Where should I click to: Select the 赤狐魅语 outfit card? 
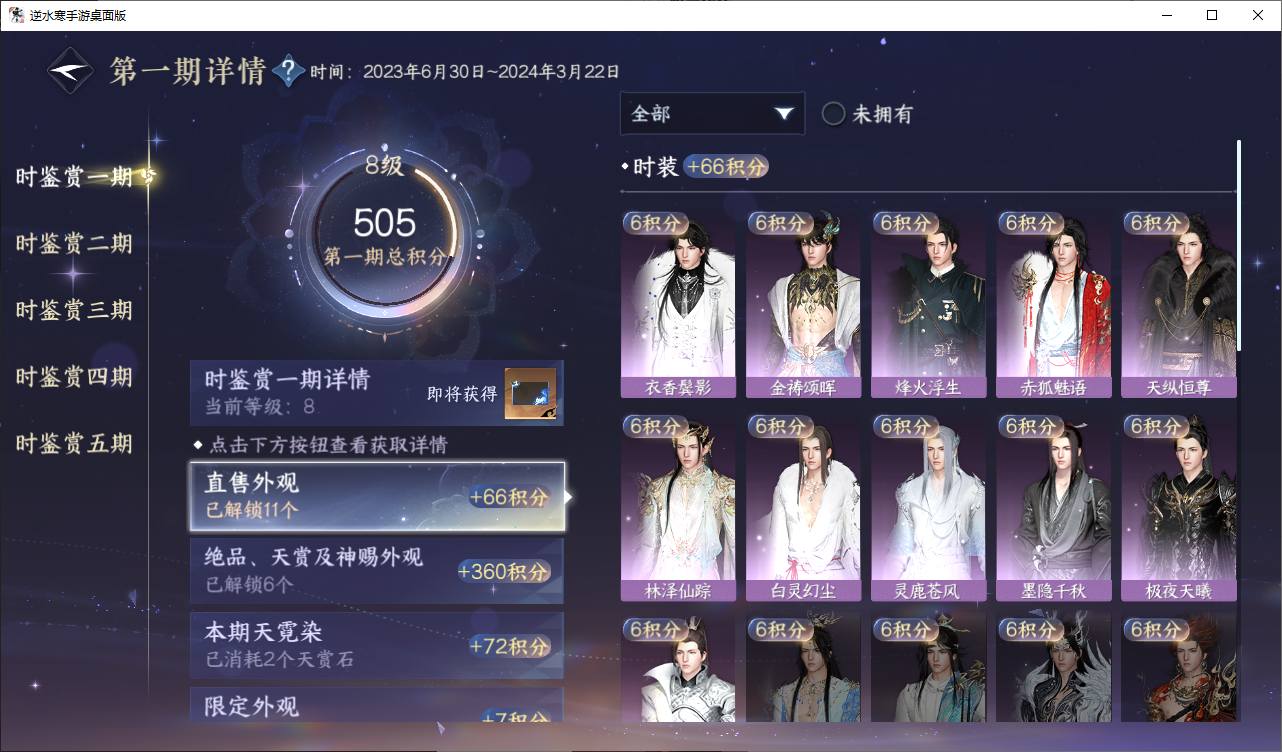(1054, 304)
